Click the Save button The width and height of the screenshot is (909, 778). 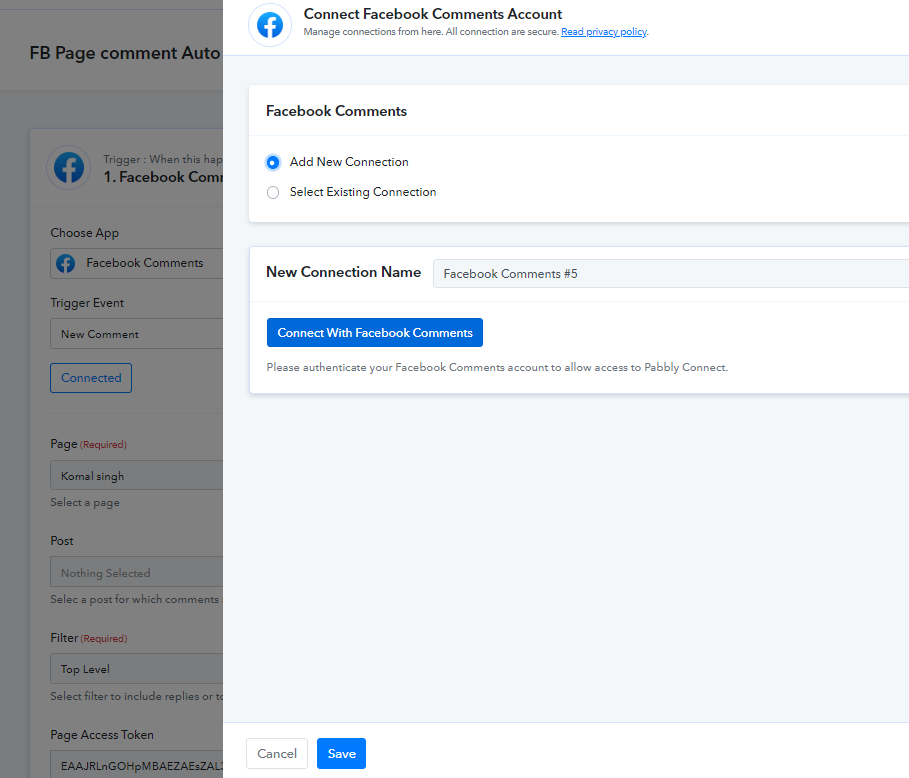341,754
